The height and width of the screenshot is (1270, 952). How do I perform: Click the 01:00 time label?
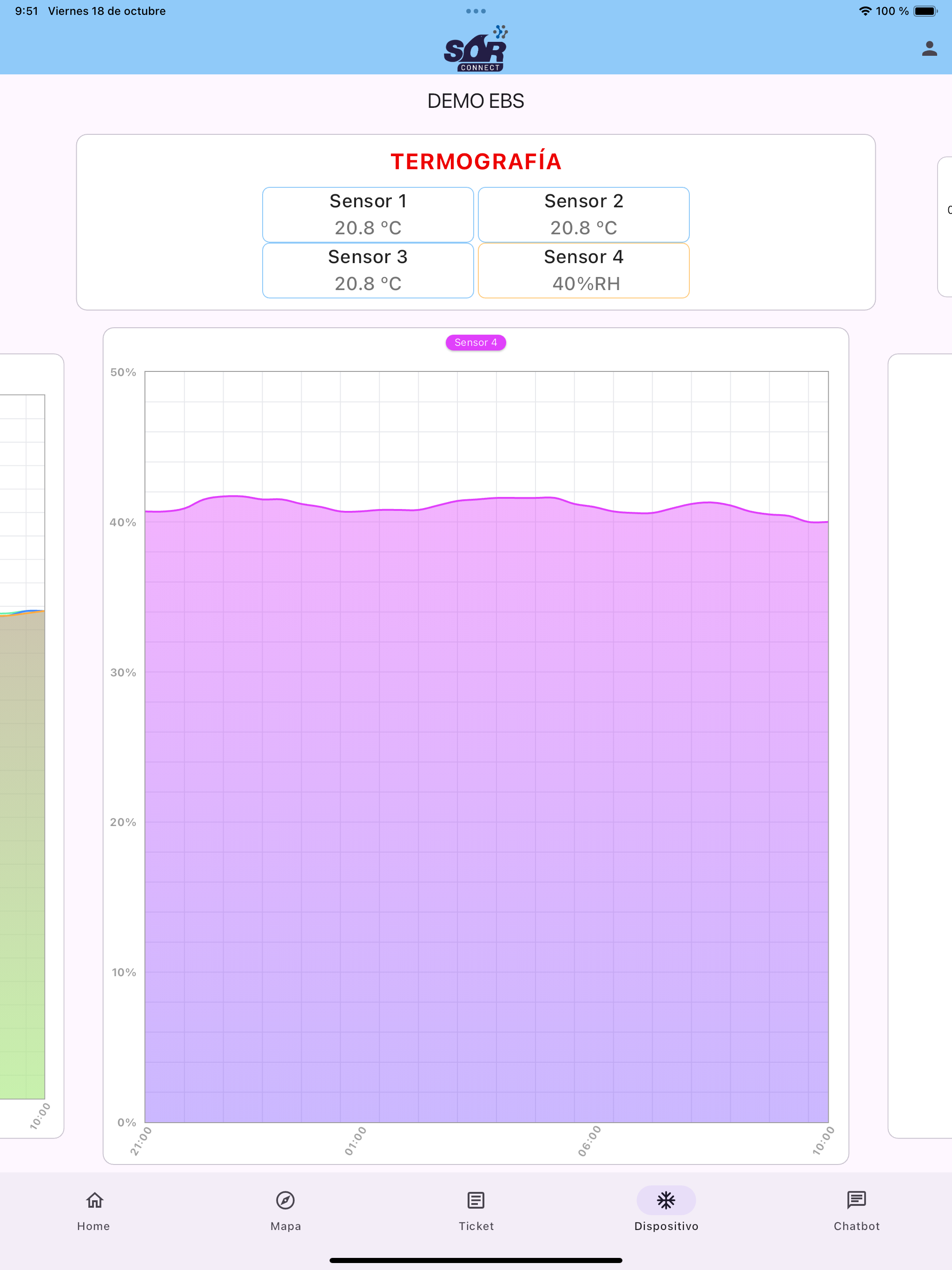point(355,1141)
